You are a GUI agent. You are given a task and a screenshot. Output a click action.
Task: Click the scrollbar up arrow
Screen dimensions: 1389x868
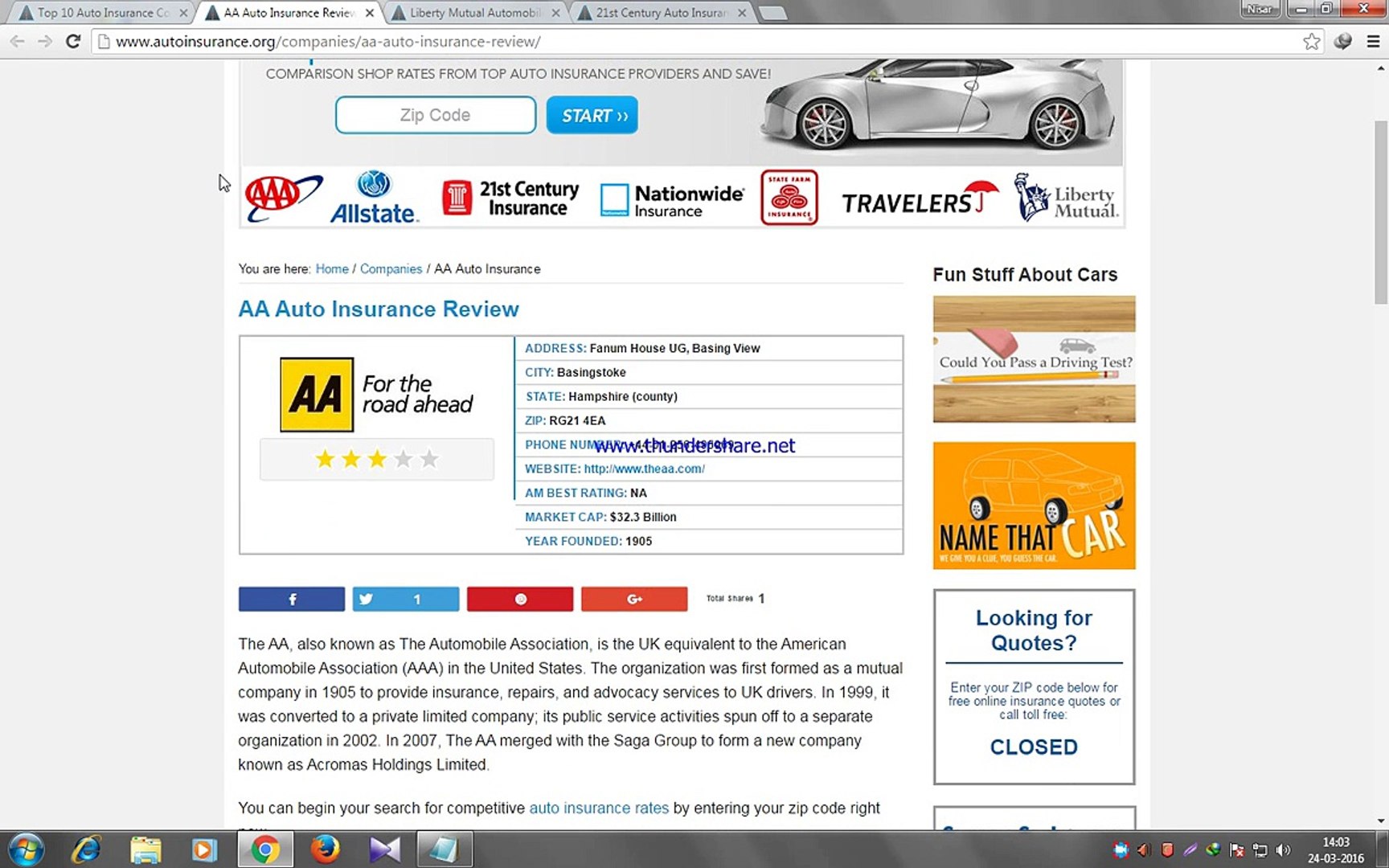tap(1381, 68)
